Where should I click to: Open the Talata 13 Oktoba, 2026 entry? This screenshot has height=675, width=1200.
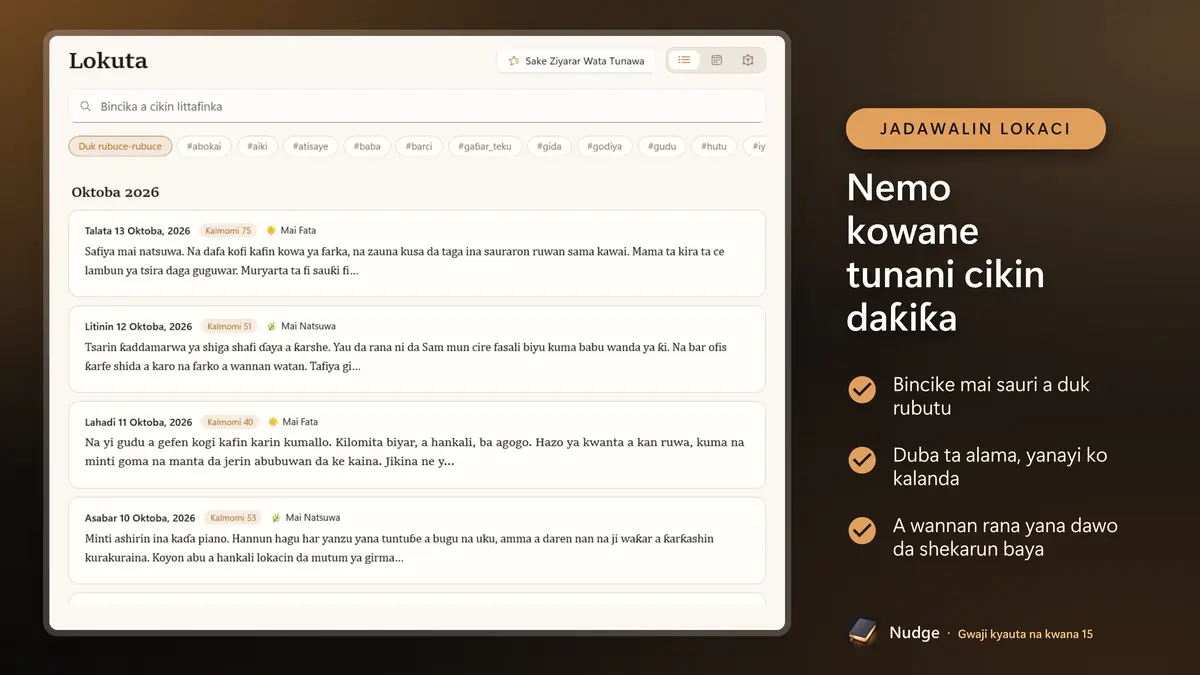(417, 253)
